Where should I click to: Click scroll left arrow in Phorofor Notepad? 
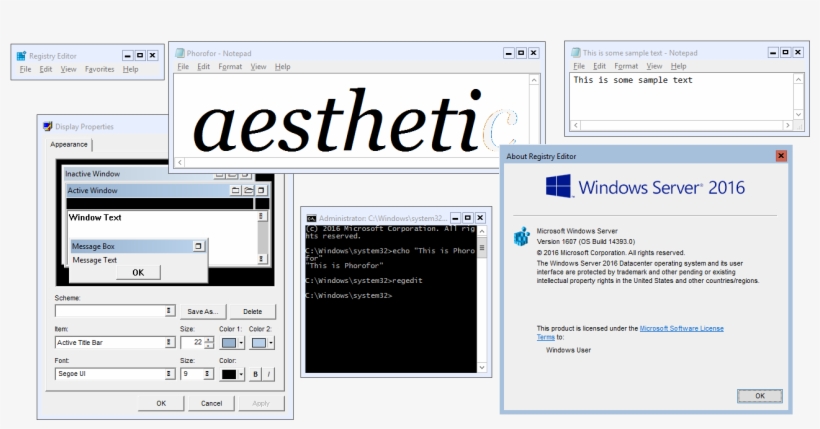pos(180,162)
